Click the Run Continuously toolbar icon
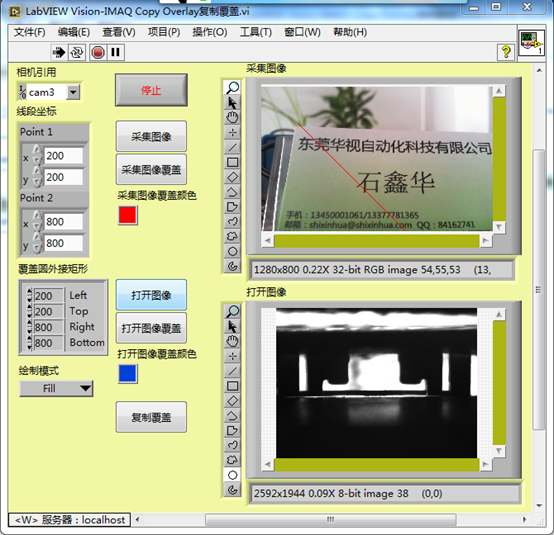This screenshot has width=554, height=535. point(77,53)
